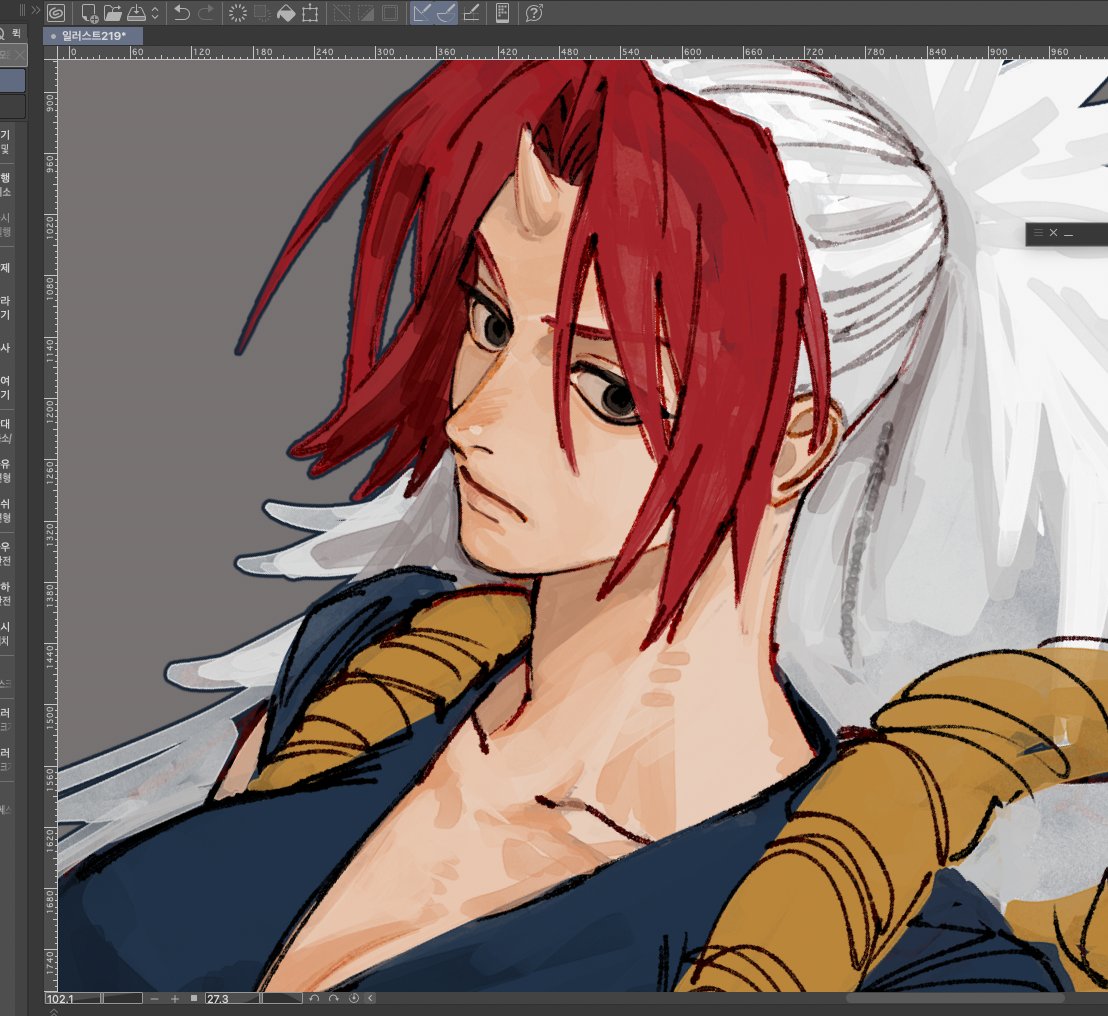The image size is (1108, 1016).
Task: Open the smartphone companion mode icon
Action: point(502,13)
